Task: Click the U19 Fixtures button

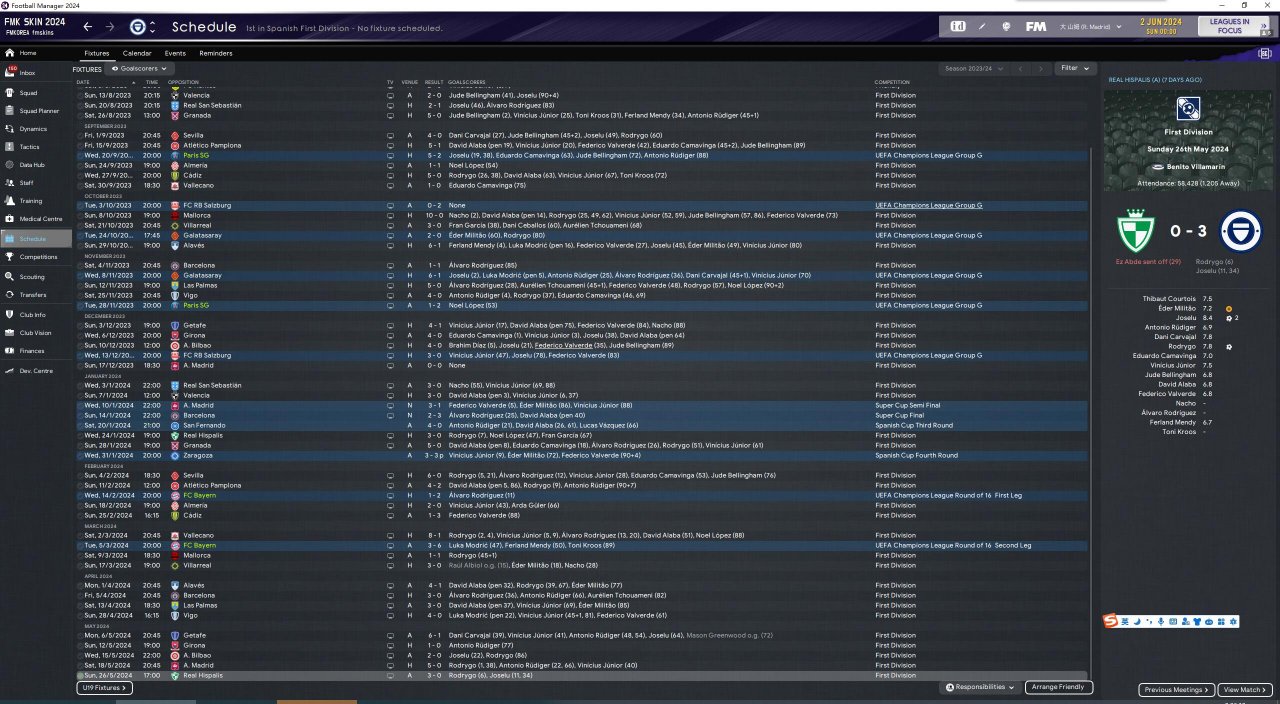Action: click(x=104, y=688)
